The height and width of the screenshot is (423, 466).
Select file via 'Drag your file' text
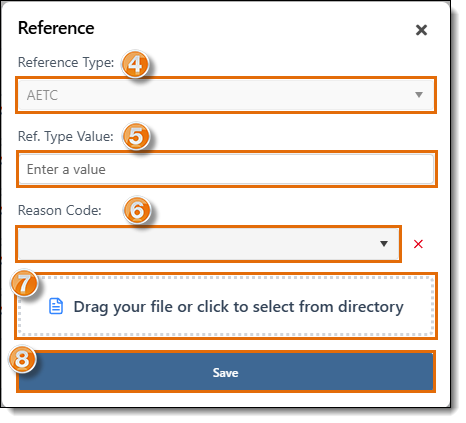238,307
